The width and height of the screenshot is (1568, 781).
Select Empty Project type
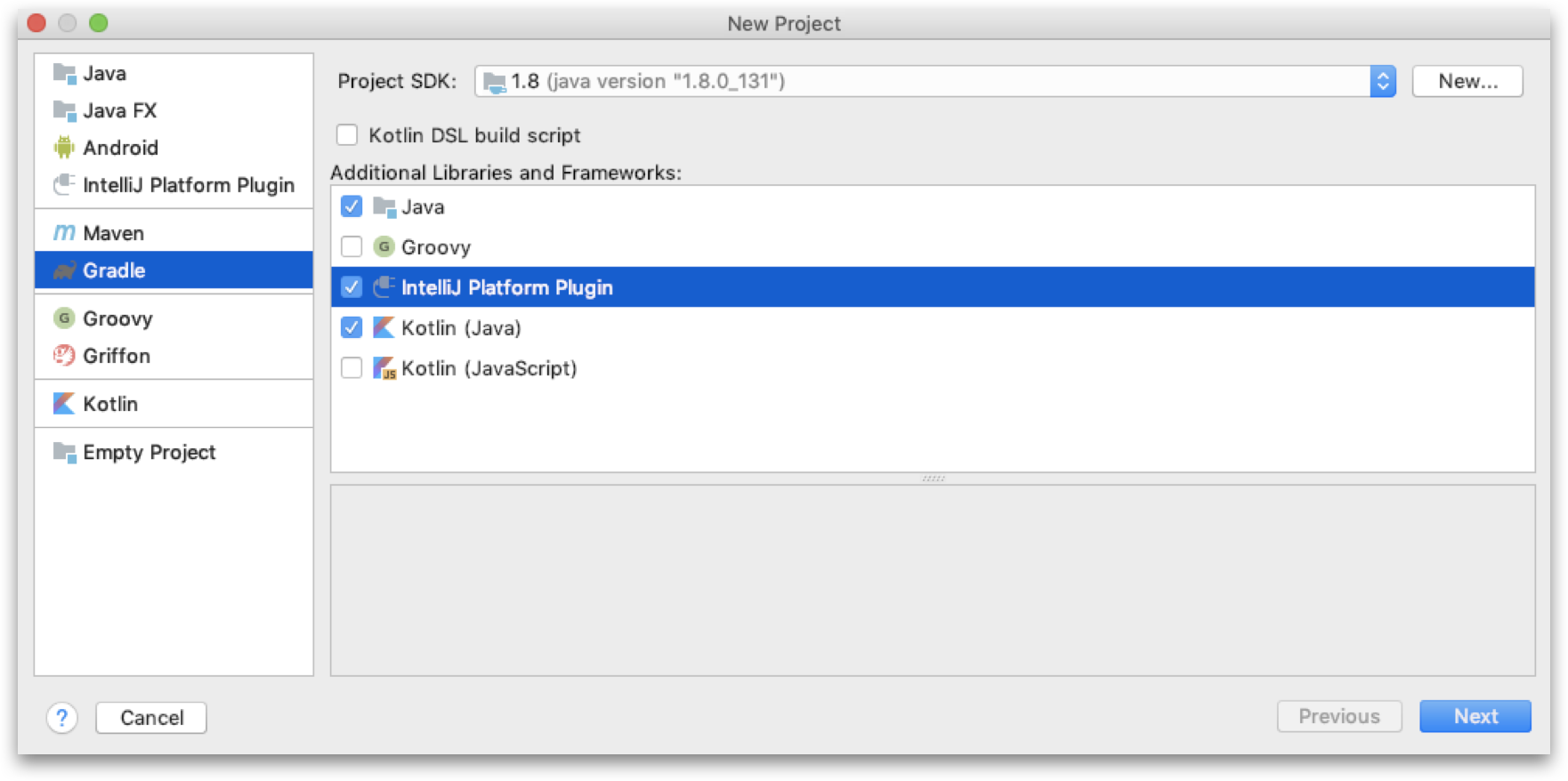pyautogui.click(x=174, y=452)
